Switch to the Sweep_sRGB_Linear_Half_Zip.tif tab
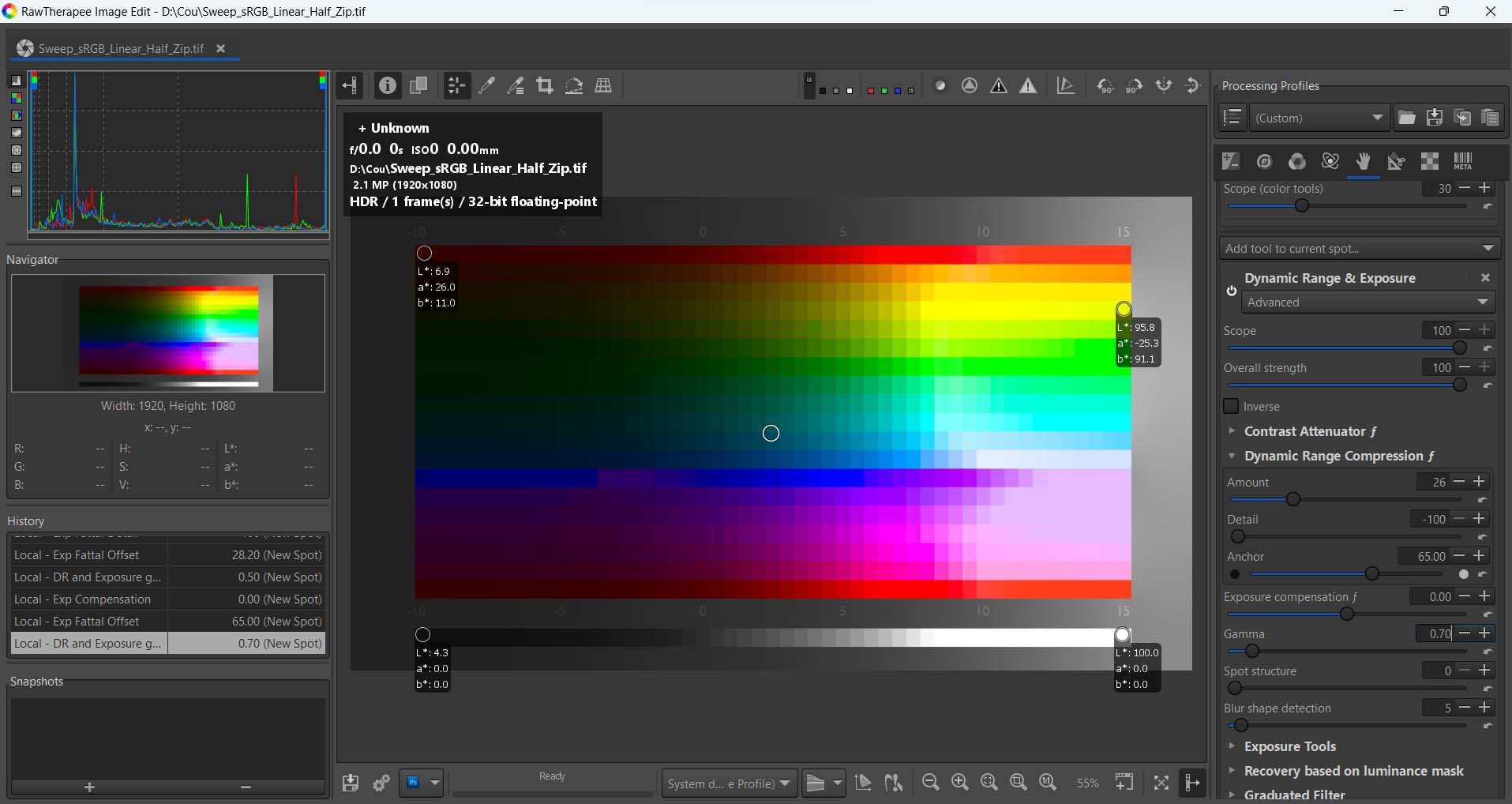The height and width of the screenshot is (804, 1512). (120, 49)
